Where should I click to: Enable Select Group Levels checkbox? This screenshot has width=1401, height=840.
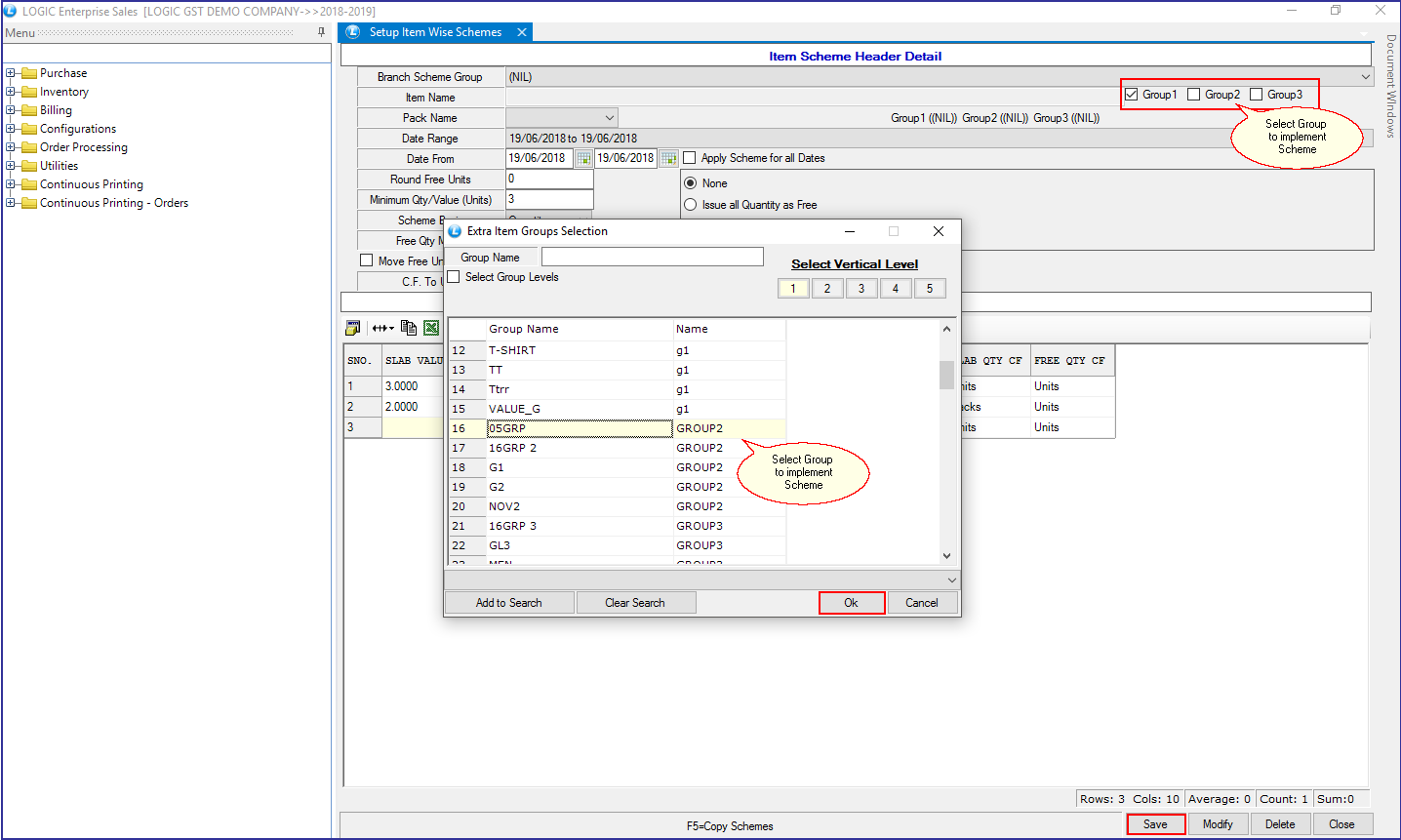(x=454, y=277)
